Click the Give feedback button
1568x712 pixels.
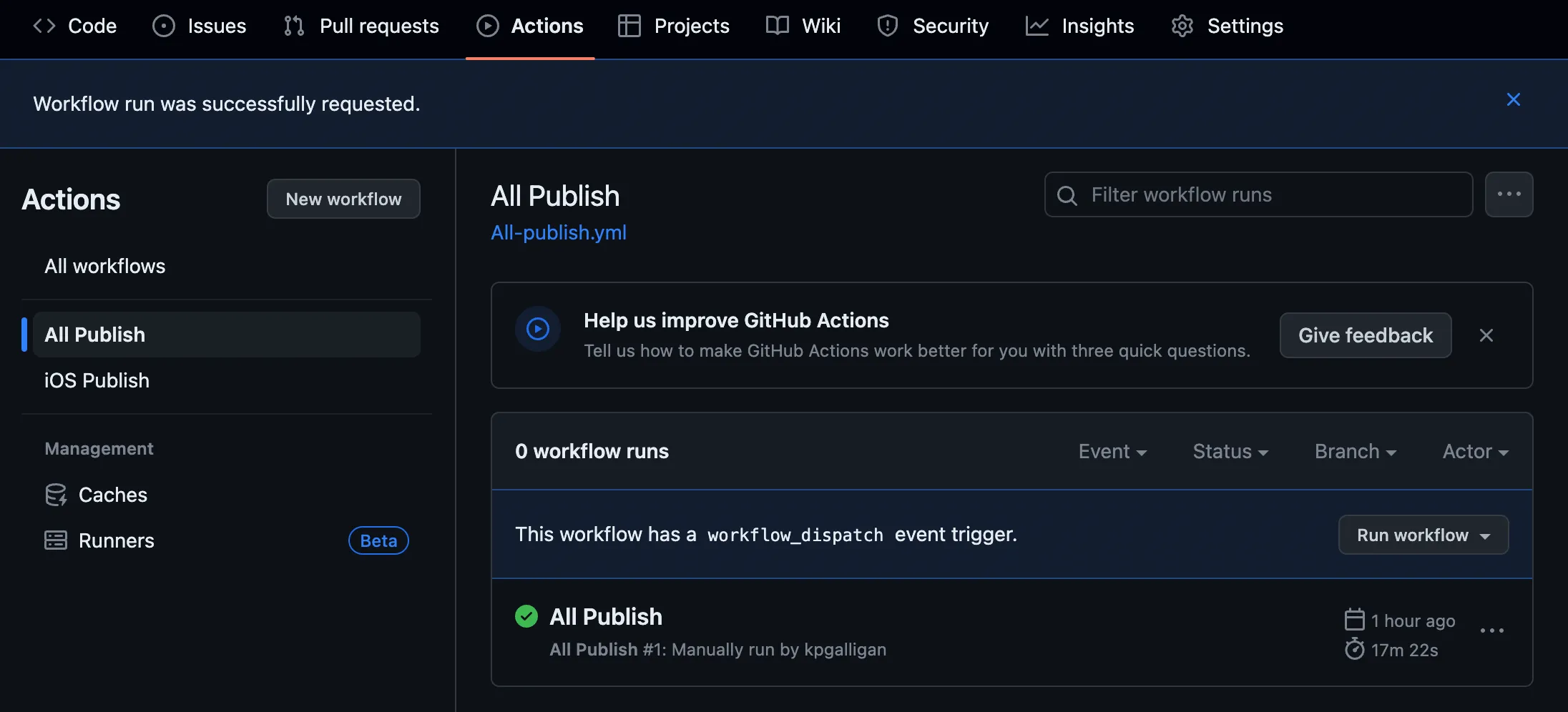tap(1366, 335)
